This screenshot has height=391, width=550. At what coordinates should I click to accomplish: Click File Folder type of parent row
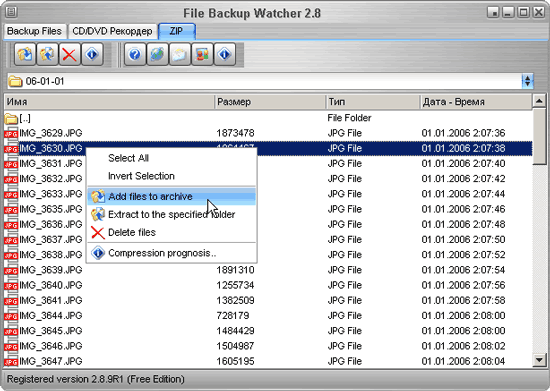[x=349, y=118]
